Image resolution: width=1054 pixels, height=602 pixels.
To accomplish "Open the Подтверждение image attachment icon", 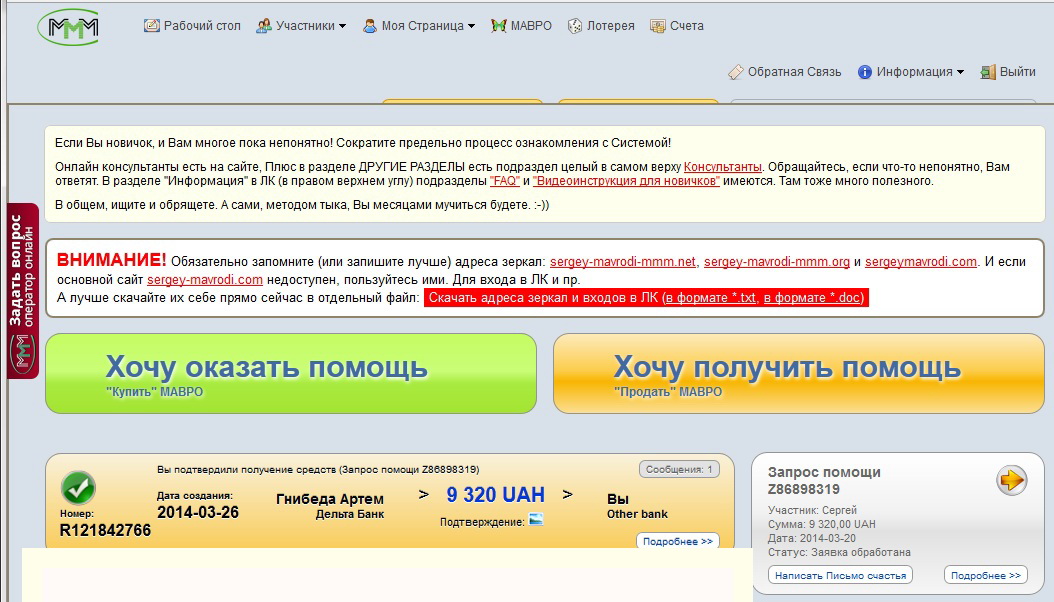I will click(536, 519).
